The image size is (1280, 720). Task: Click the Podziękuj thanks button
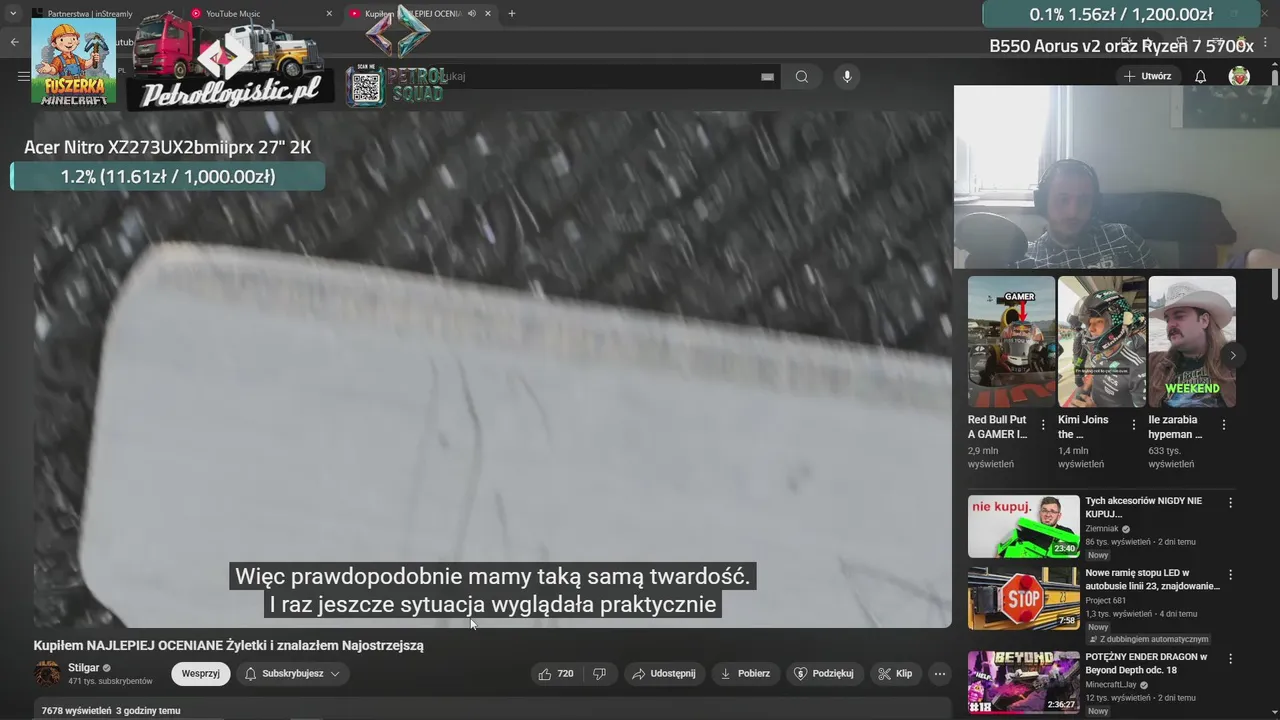[x=824, y=674]
